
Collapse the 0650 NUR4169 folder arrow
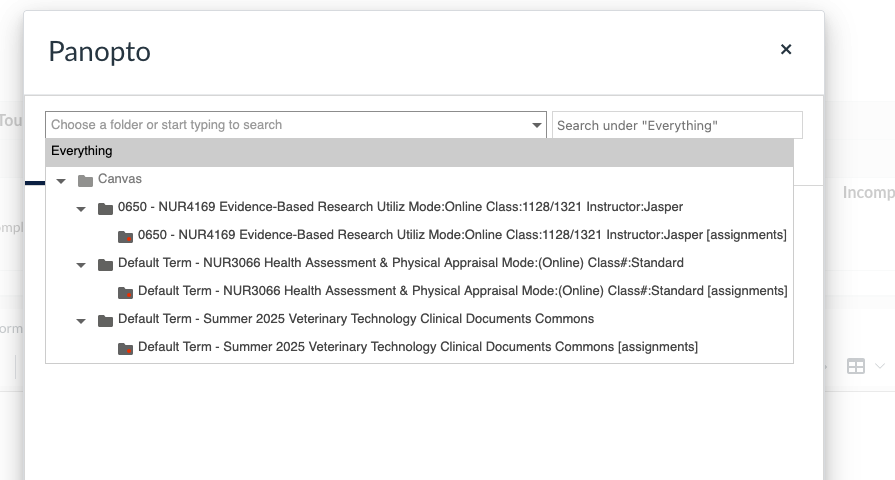[82, 208]
